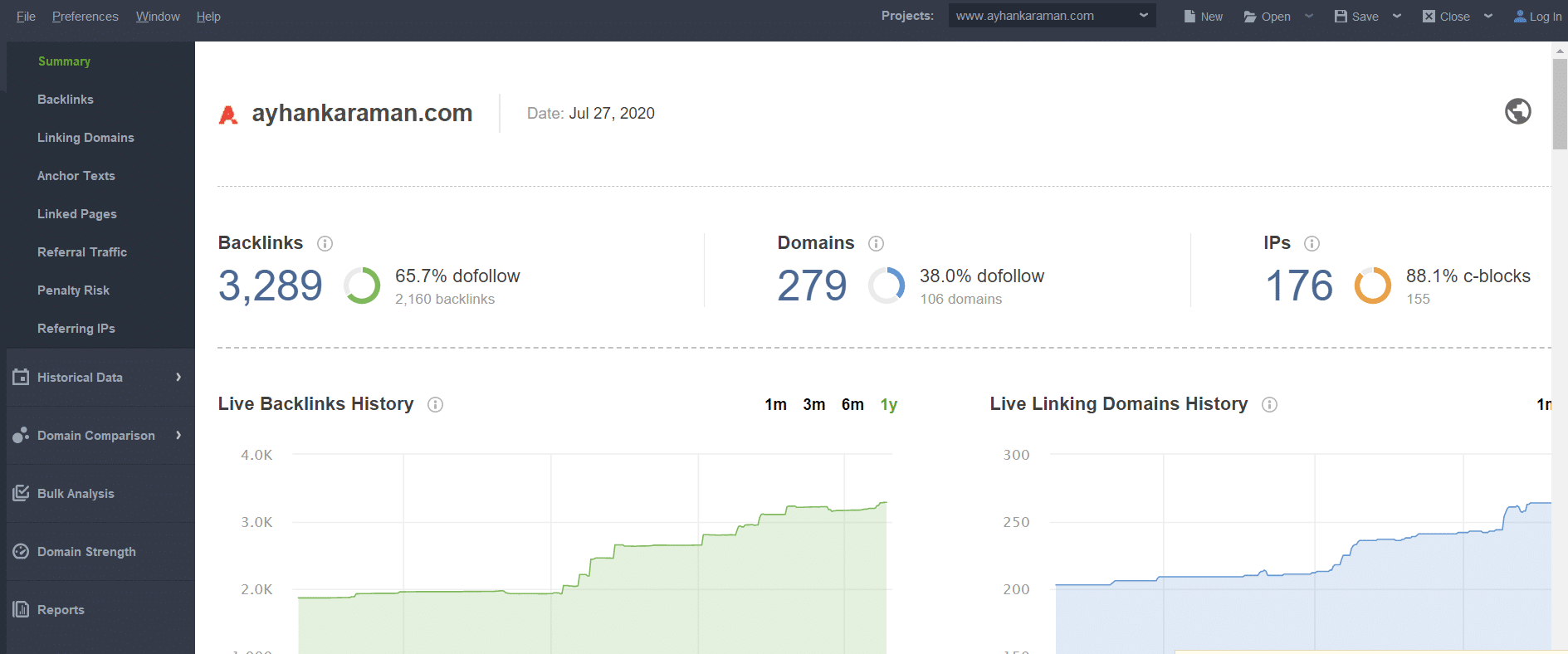Click the 38.0% dofollow text
The image size is (1568, 654).
(982, 276)
